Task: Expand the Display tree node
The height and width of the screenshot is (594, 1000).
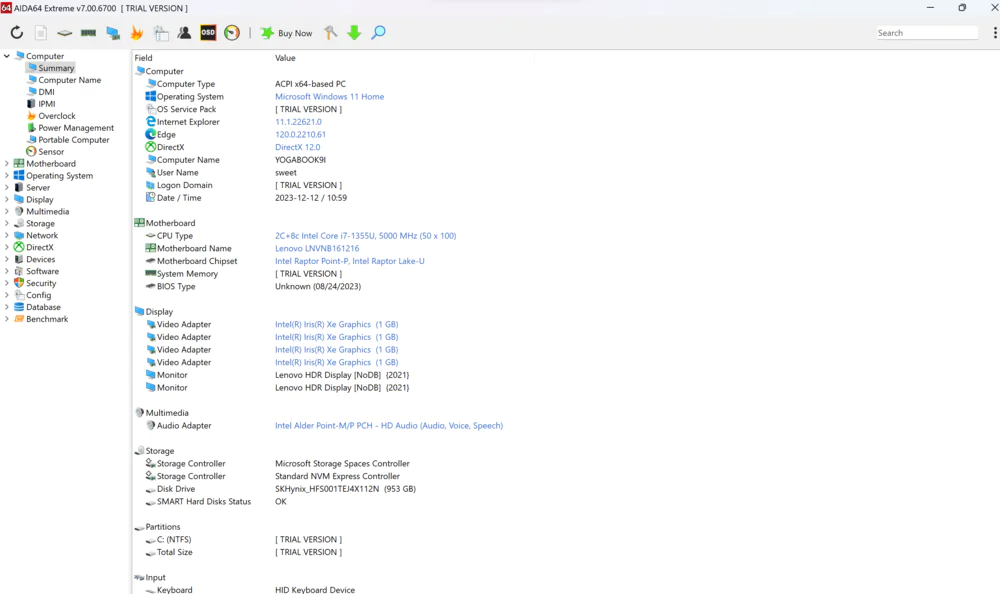Action: 7,200
